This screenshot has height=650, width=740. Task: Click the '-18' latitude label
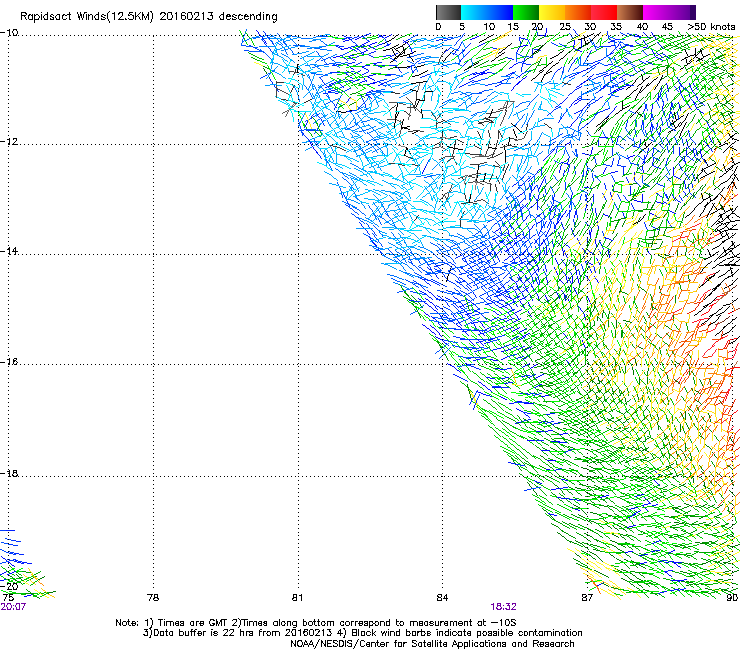[x=9, y=473]
